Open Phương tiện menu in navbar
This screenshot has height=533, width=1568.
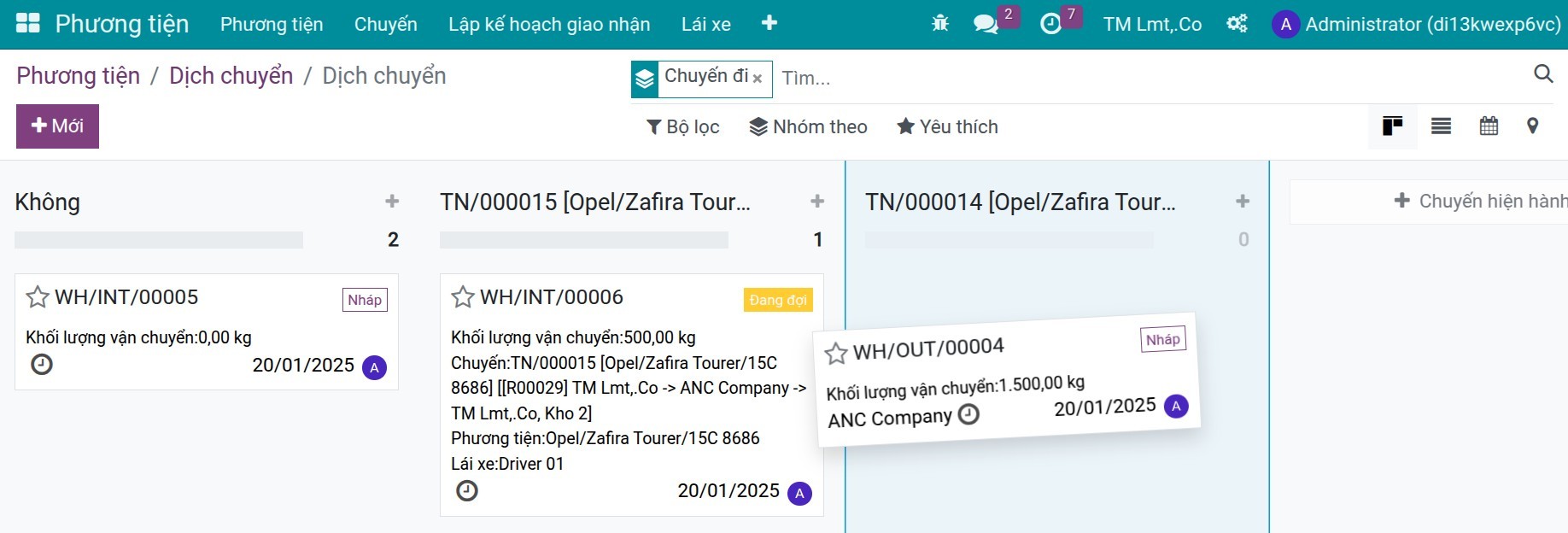[x=272, y=24]
